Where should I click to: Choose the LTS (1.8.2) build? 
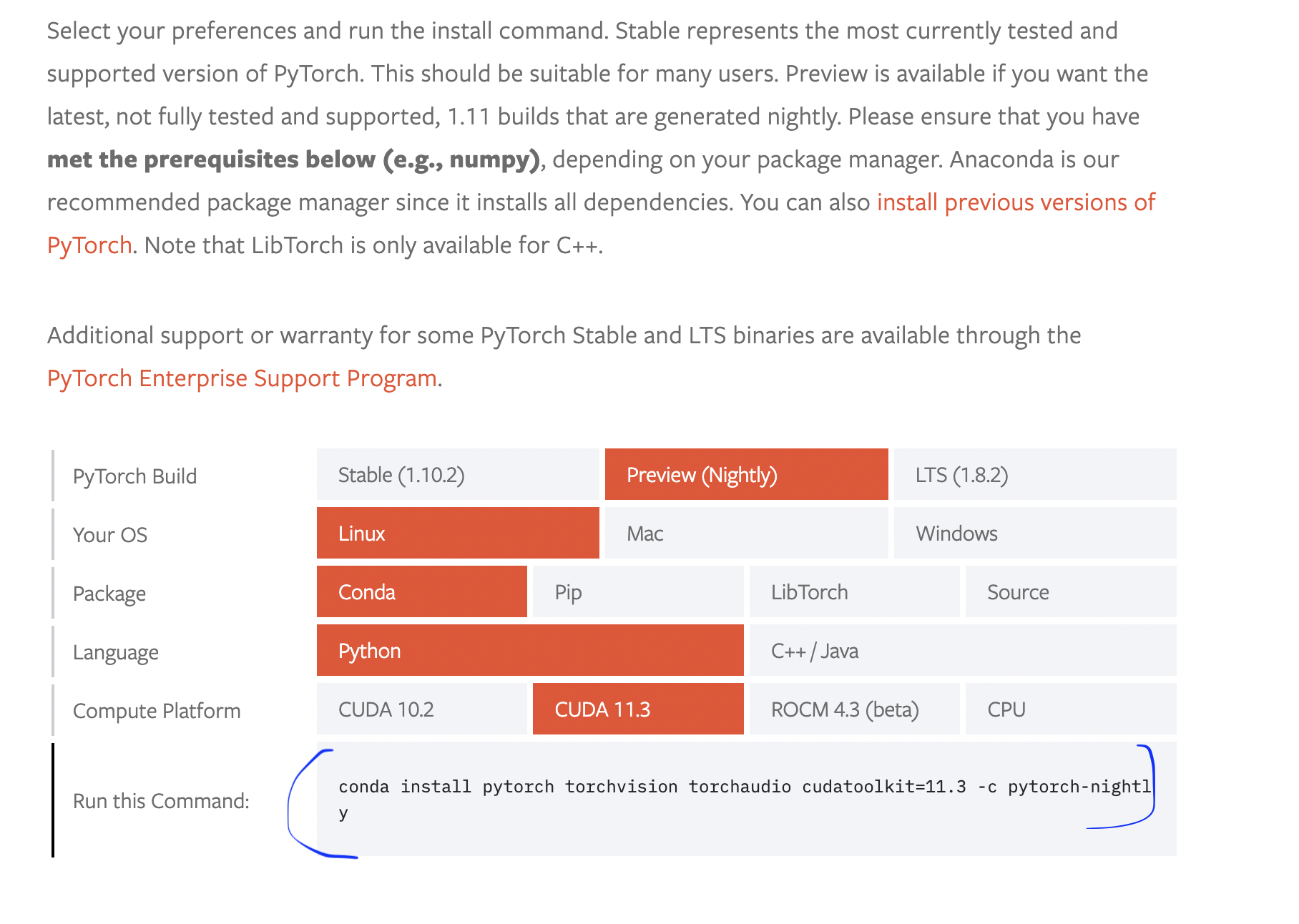tap(1034, 475)
